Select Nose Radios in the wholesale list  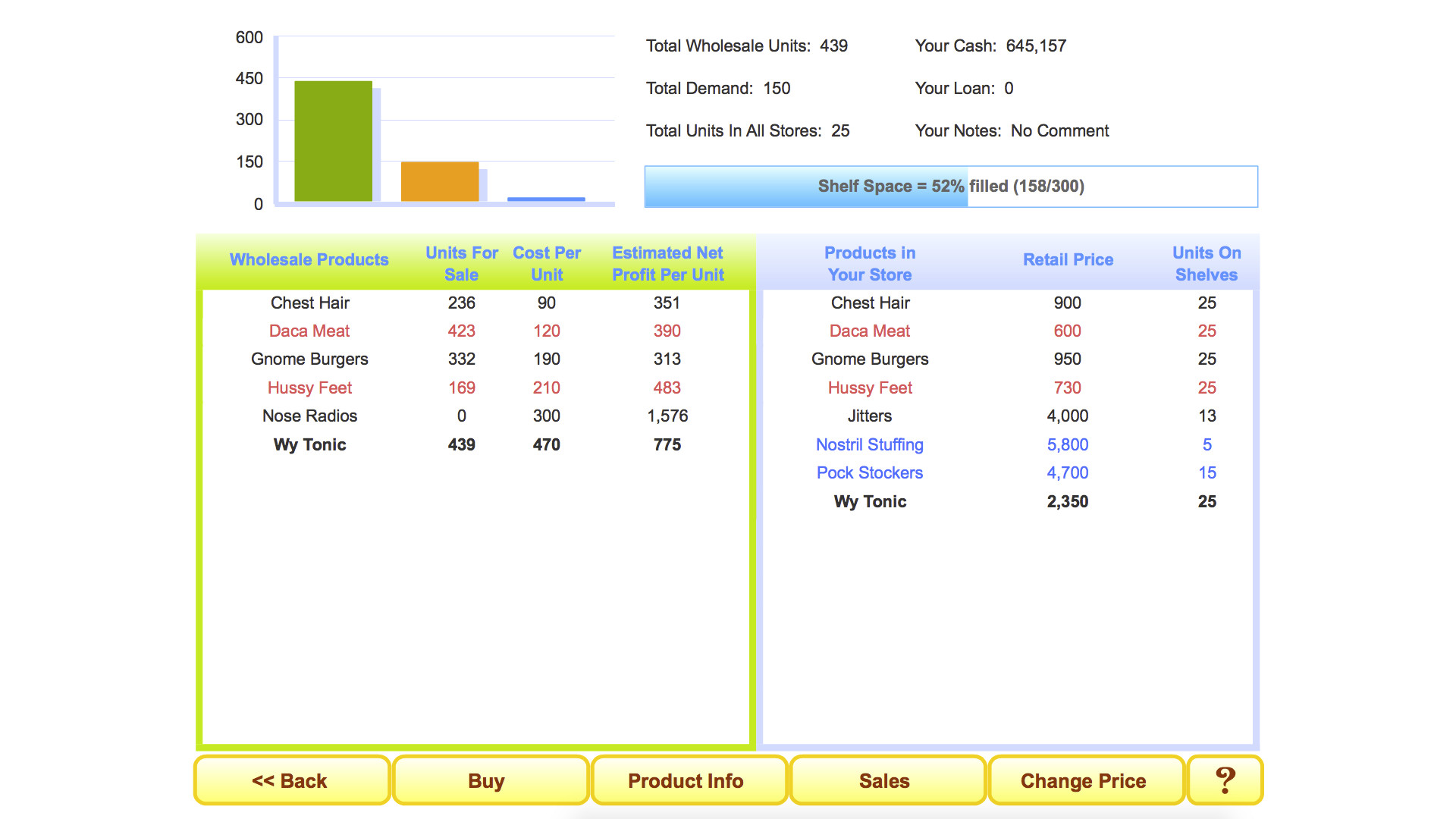(x=309, y=416)
